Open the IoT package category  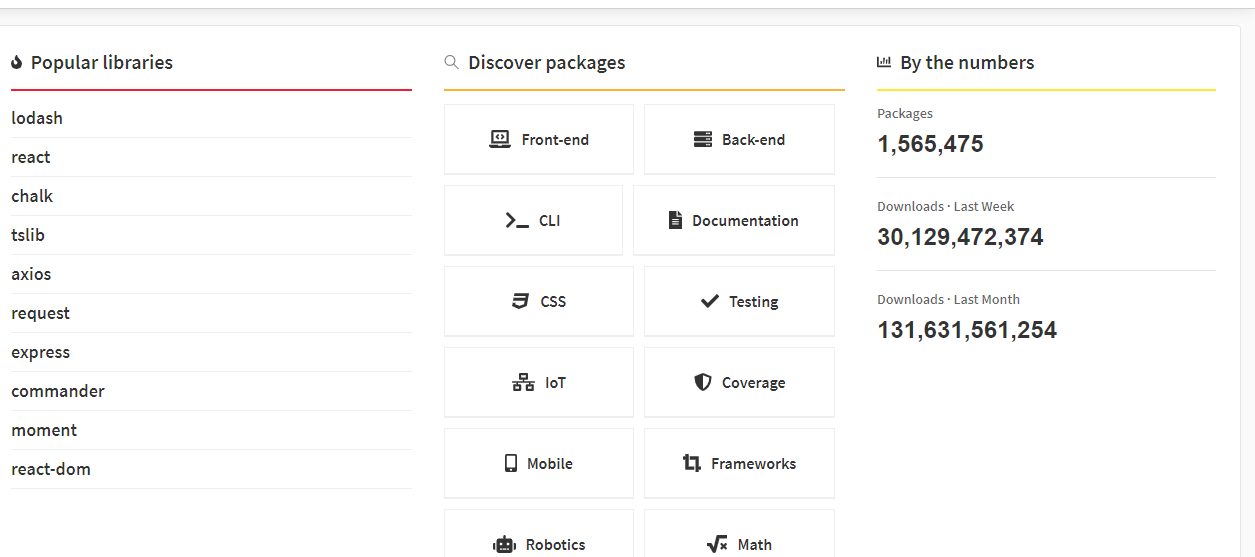pos(539,383)
